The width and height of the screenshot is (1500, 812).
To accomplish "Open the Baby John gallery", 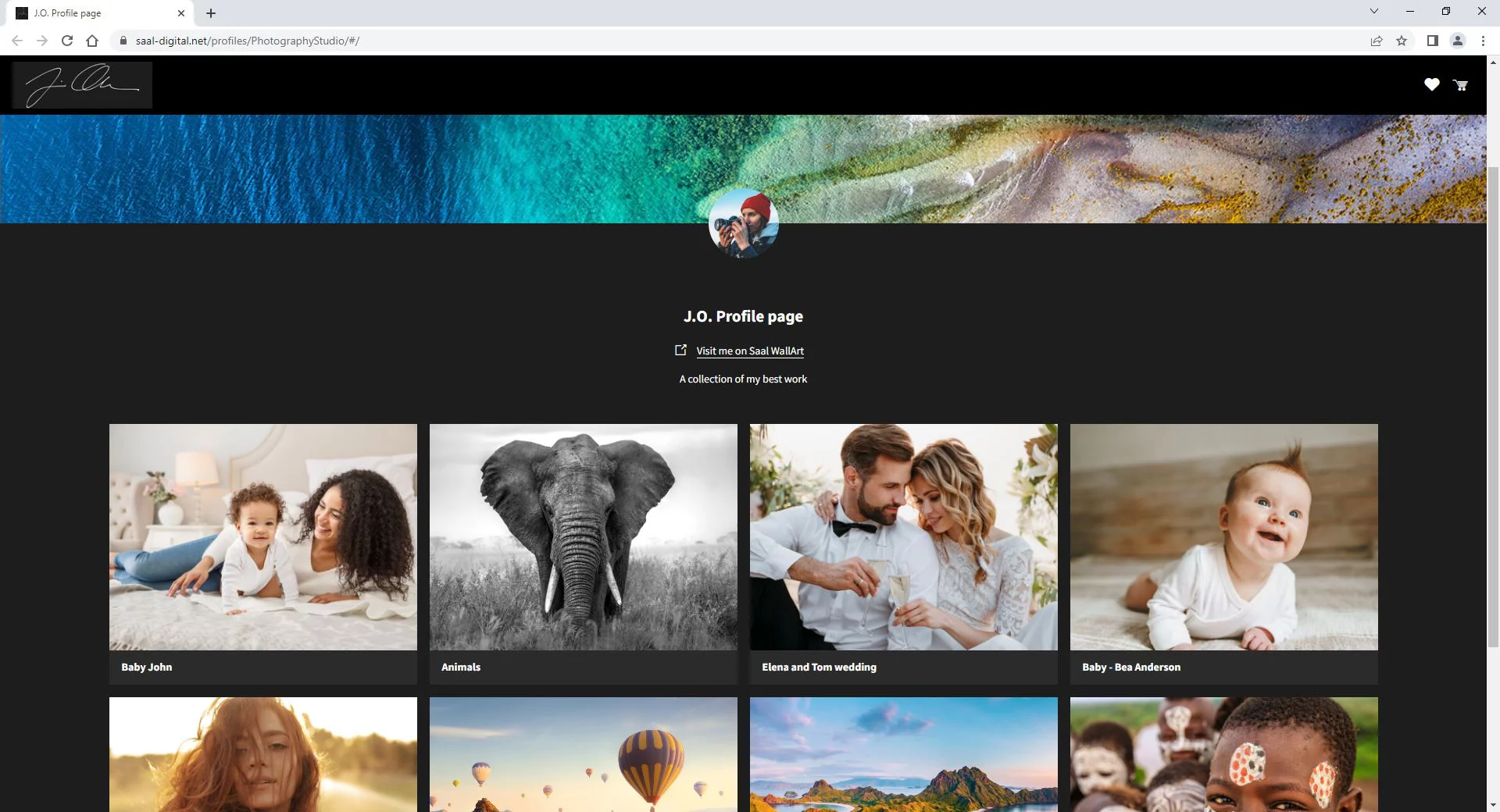I will click(262, 537).
